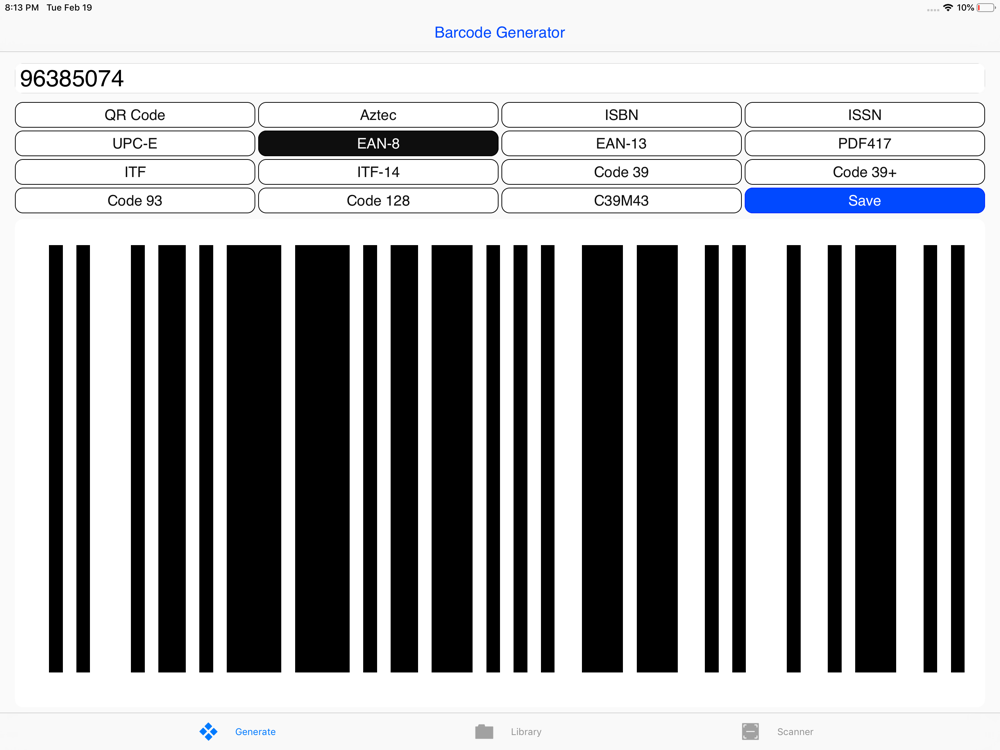Save the generated barcode

click(865, 201)
